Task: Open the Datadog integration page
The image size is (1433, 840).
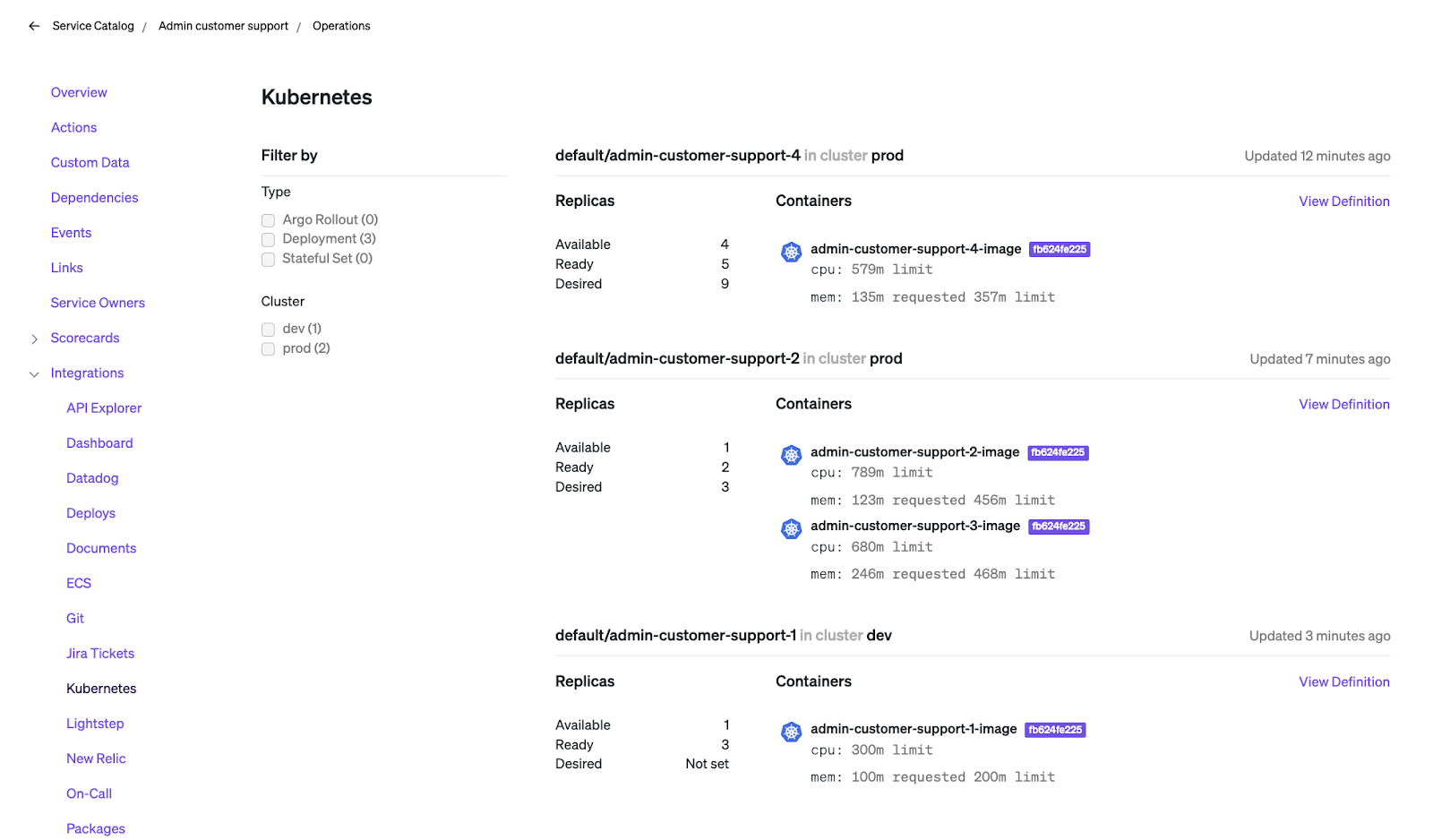Action: pyautogui.click(x=92, y=477)
